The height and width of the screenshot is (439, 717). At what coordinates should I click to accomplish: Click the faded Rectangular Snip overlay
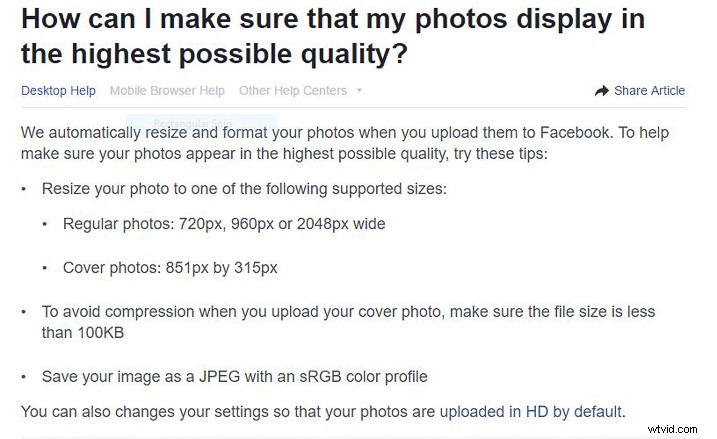201,123
